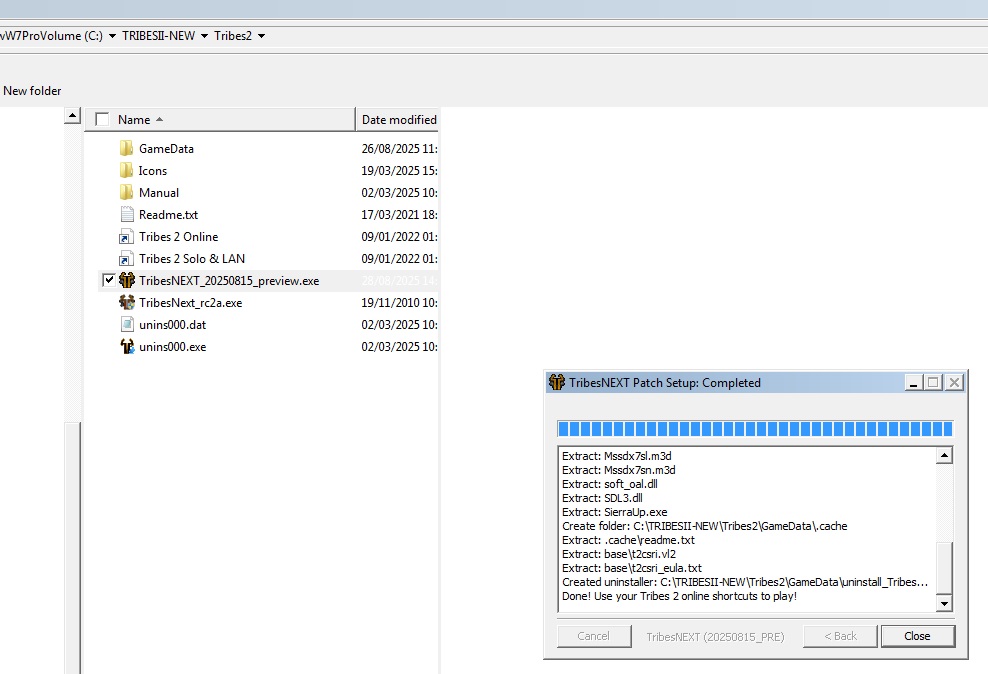This screenshot has width=988, height=674.
Task: Toggle the select-all checkbox in Name header
Action: (102, 119)
